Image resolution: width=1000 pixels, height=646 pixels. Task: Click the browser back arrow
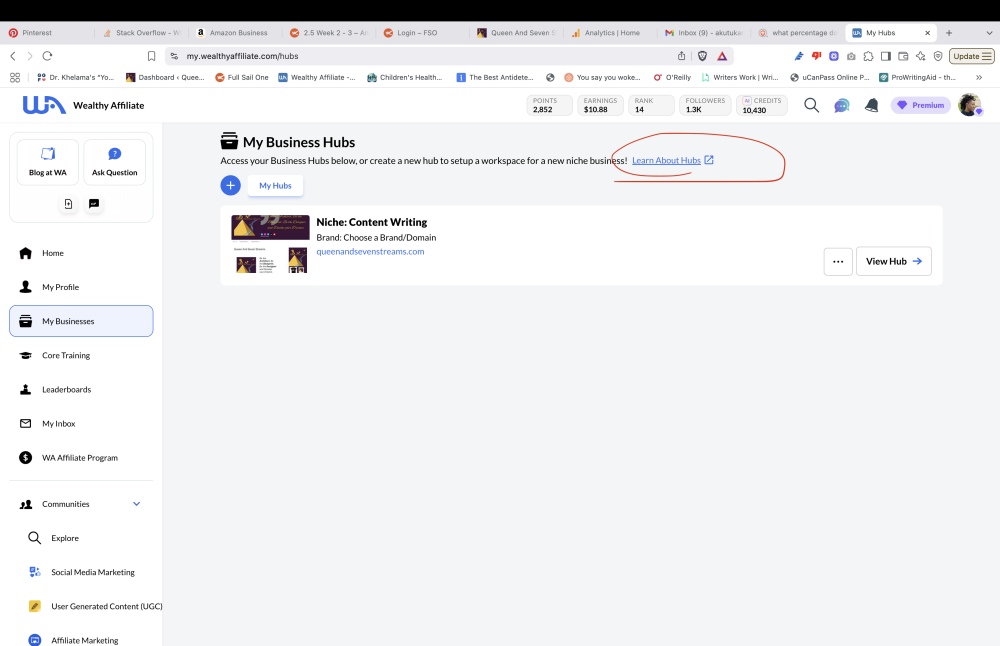pyautogui.click(x=13, y=56)
